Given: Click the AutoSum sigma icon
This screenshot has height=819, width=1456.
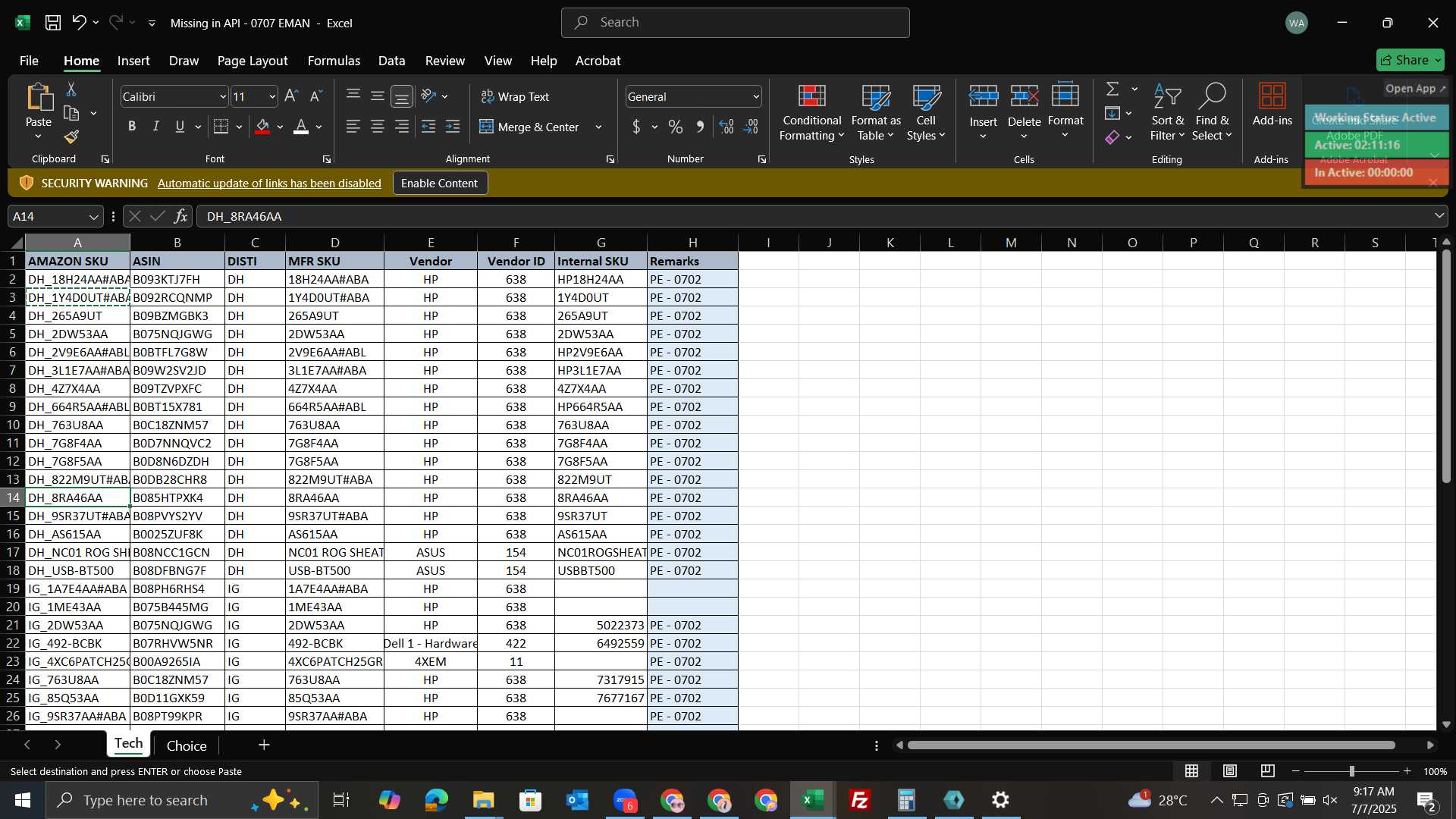Looking at the screenshot, I should pos(1112,89).
